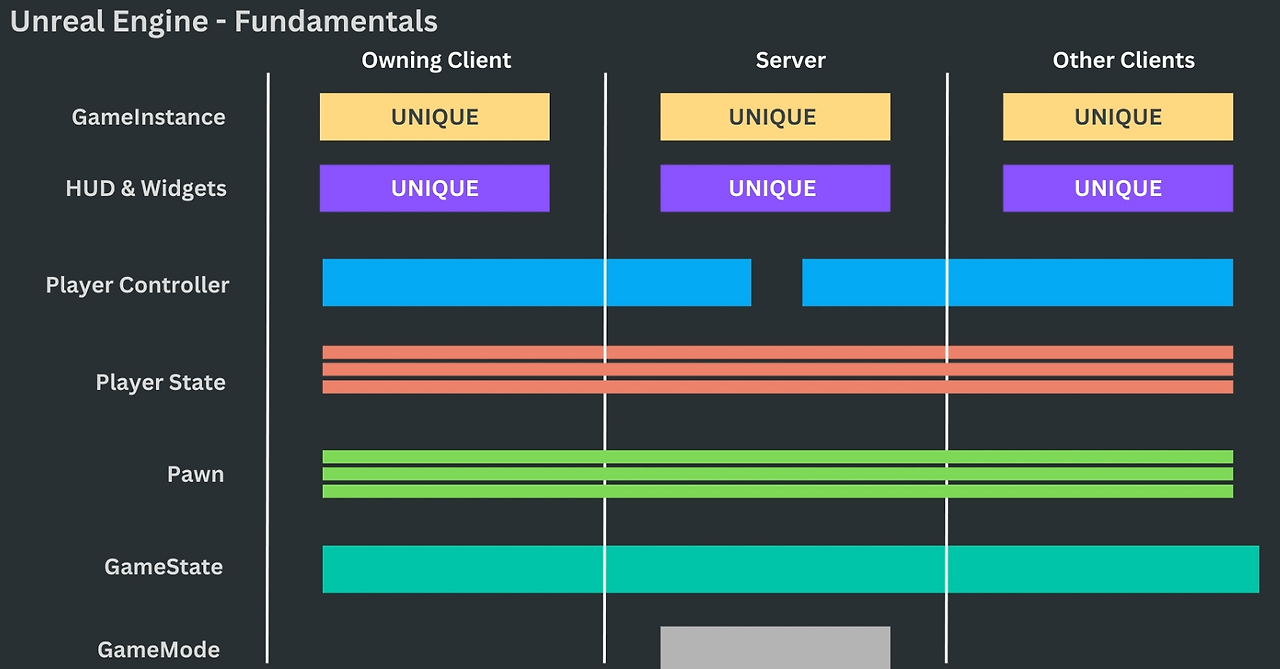The height and width of the screenshot is (669, 1280).
Task: Click the 'Unreal Engine - Fundamentals' title text
Action: click(x=224, y=21)
